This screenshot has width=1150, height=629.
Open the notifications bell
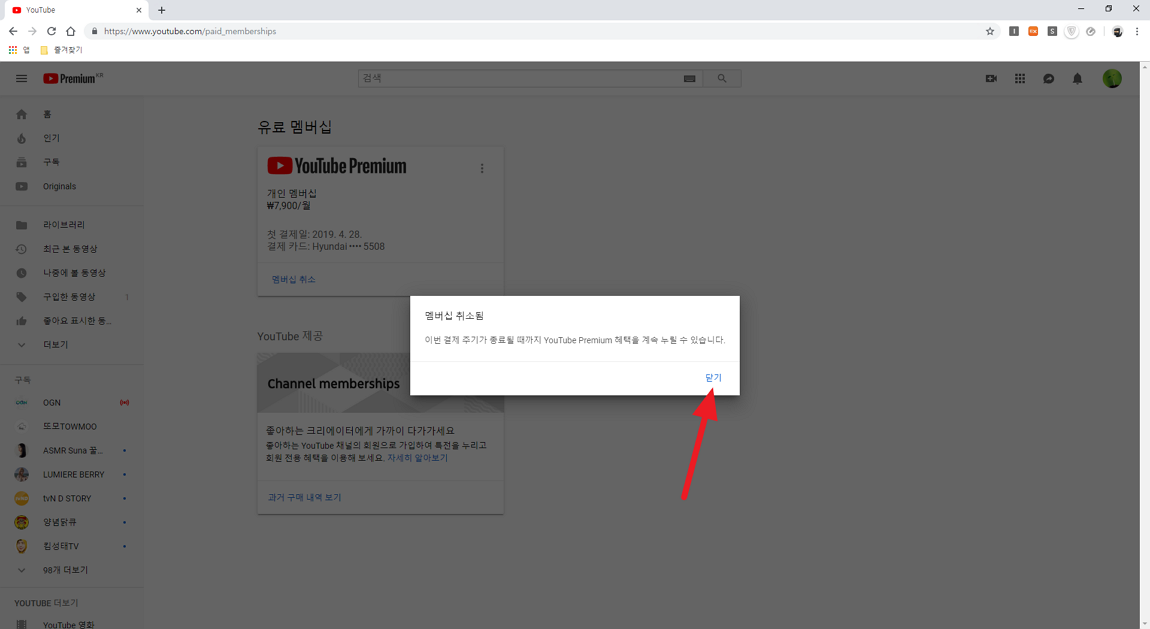coord(1077,78)
